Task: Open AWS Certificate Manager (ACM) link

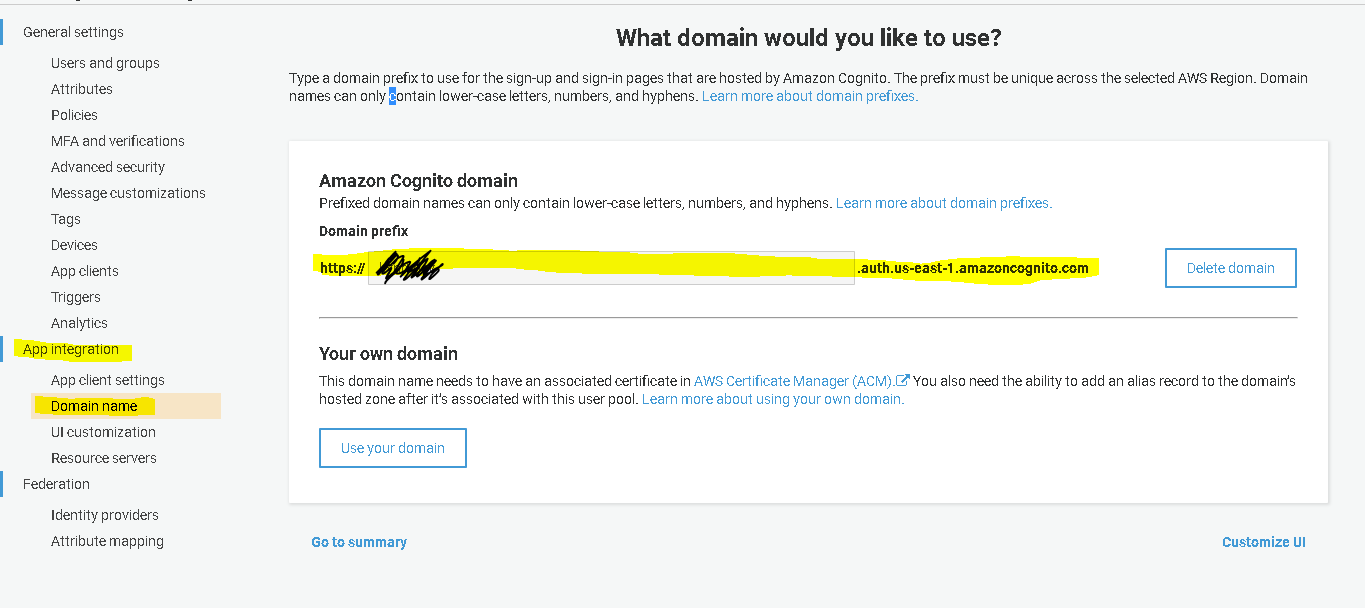Action: (x=794, y=381)
